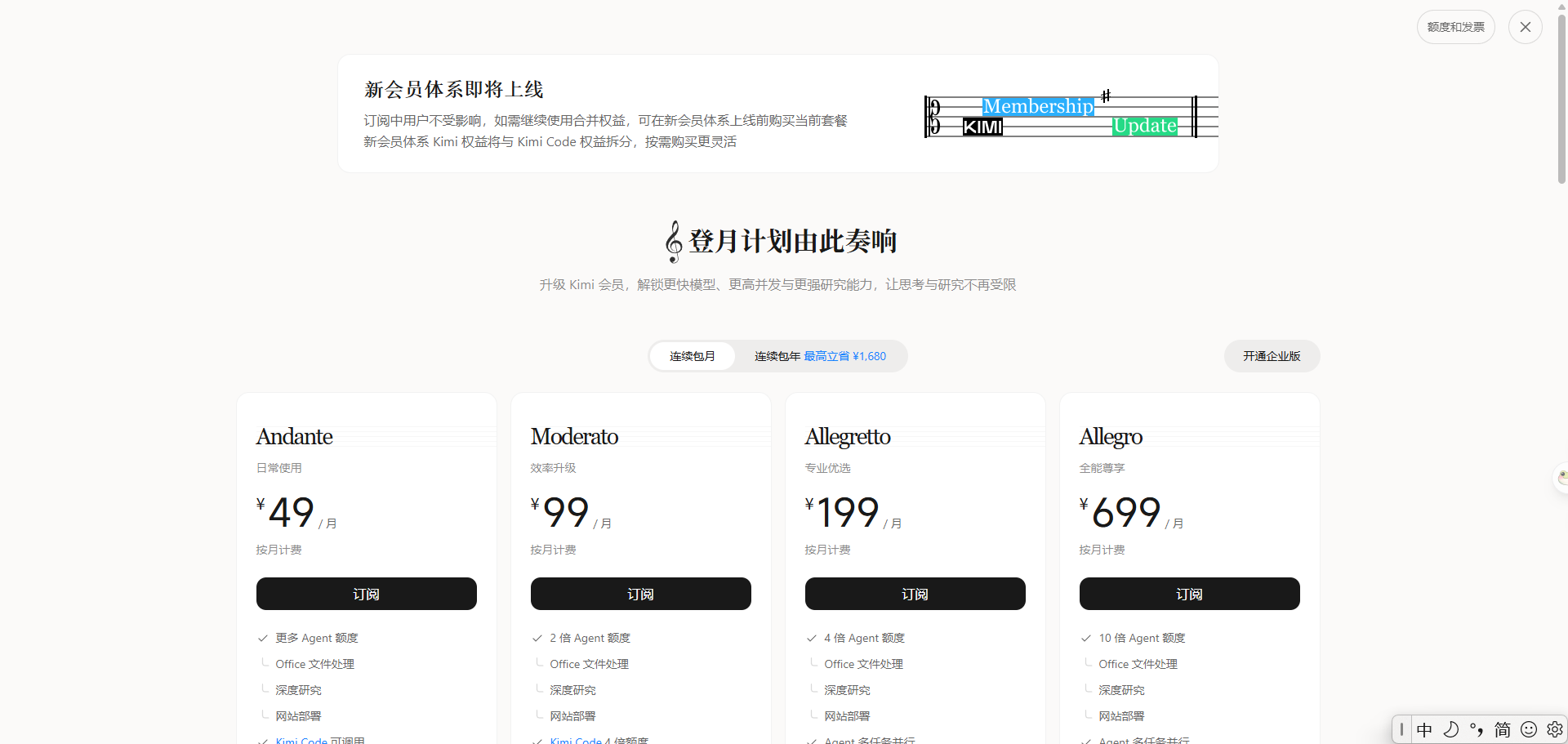The image size is (1568, 744).
Task: Click the Membership Update banner graphic
Action: coord(1071,115)
